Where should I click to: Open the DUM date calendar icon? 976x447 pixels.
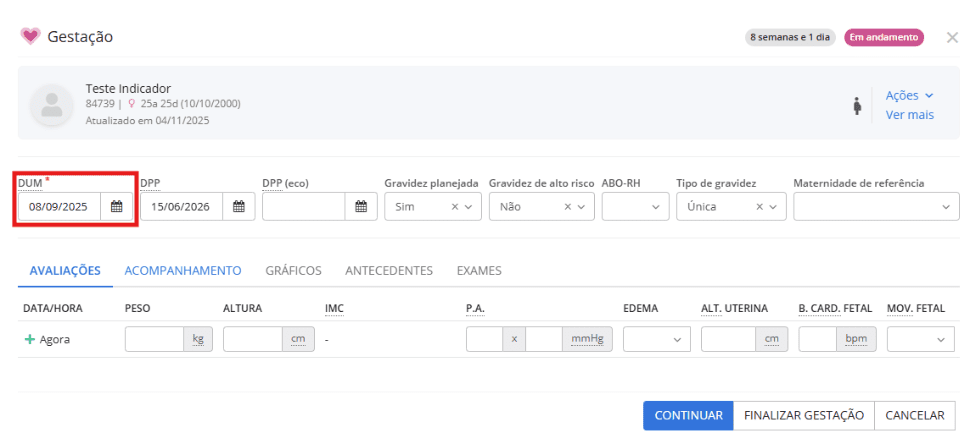(116, 207)
